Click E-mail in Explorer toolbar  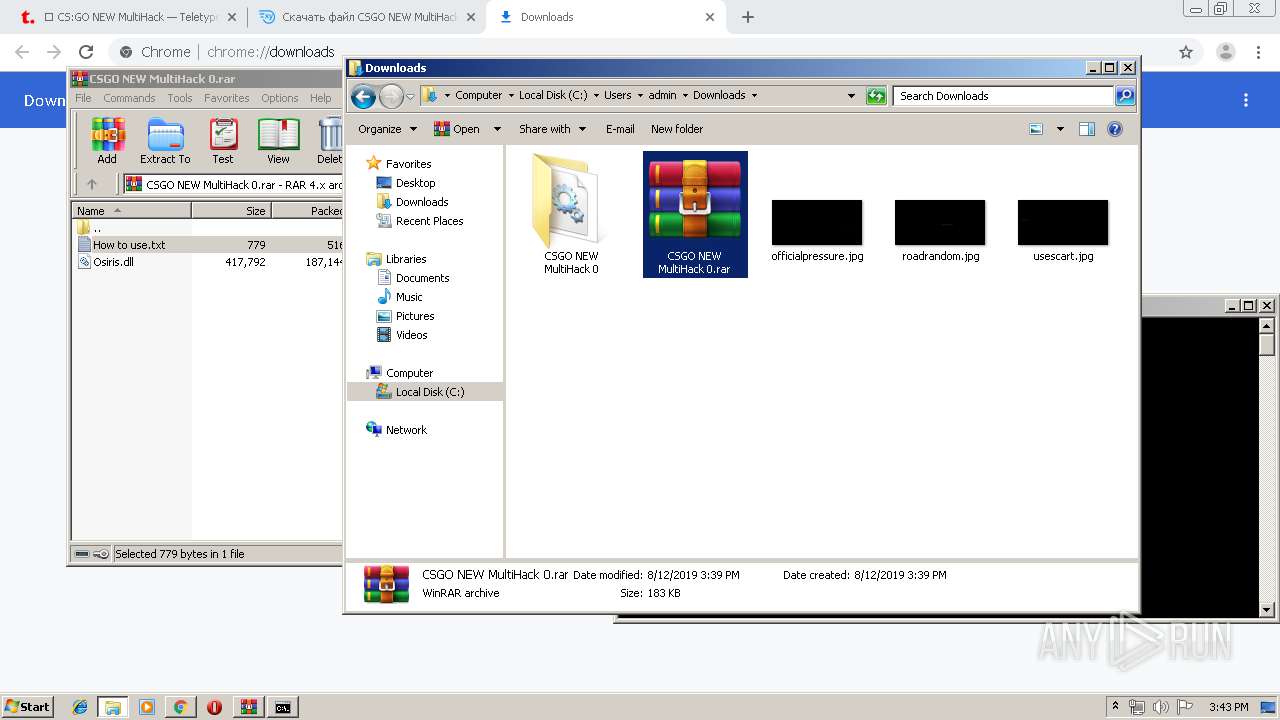pyautogui.click(x=620, y=129)
